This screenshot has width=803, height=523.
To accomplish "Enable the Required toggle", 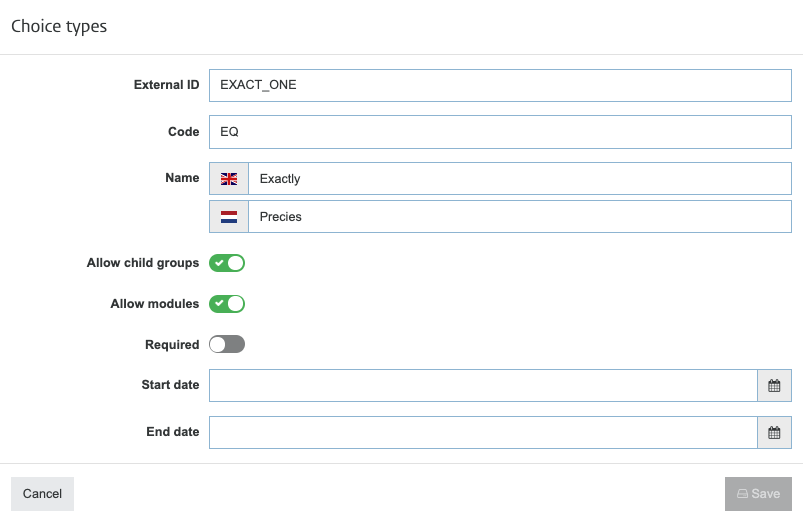I will pyautogui.click(x=227, y=344).
